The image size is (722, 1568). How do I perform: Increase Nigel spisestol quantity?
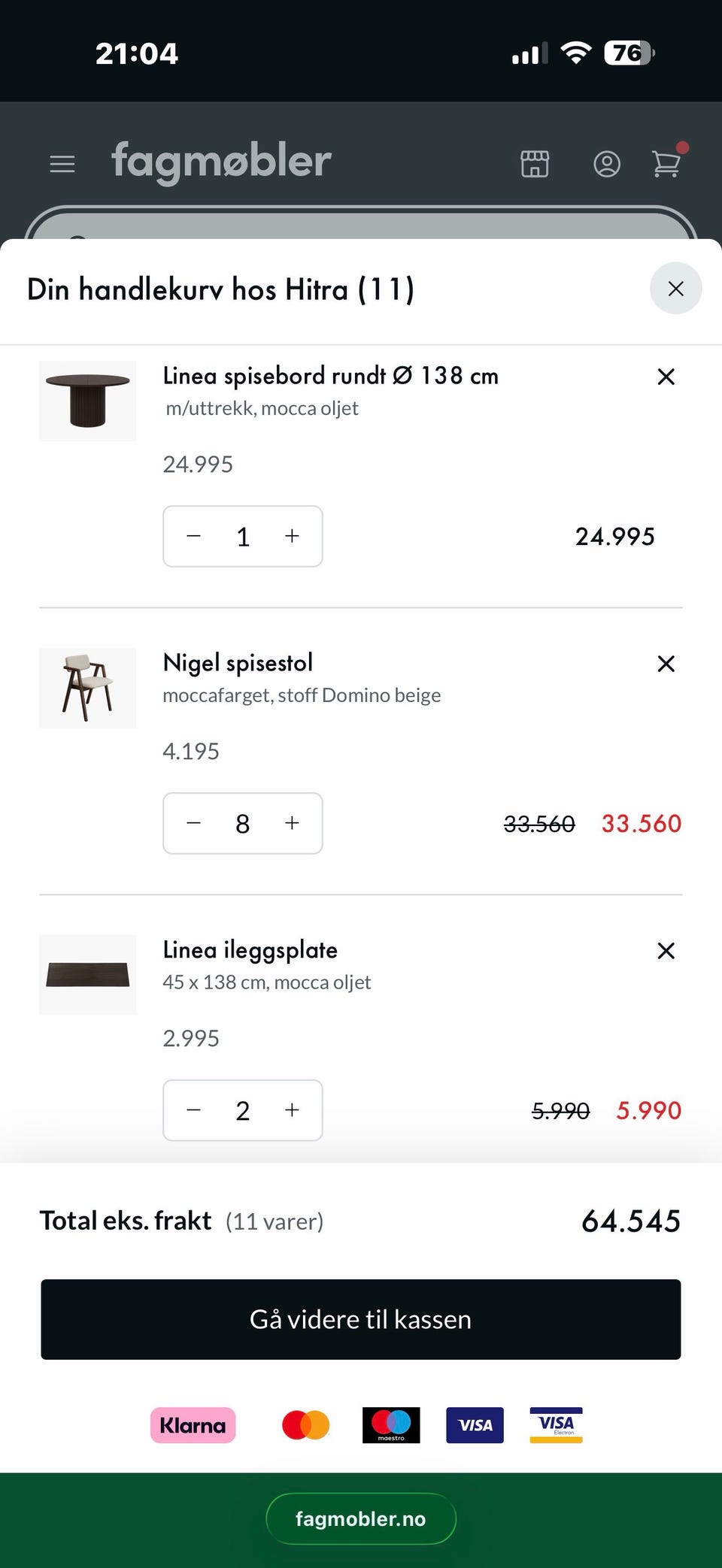(x=292, y=823)
